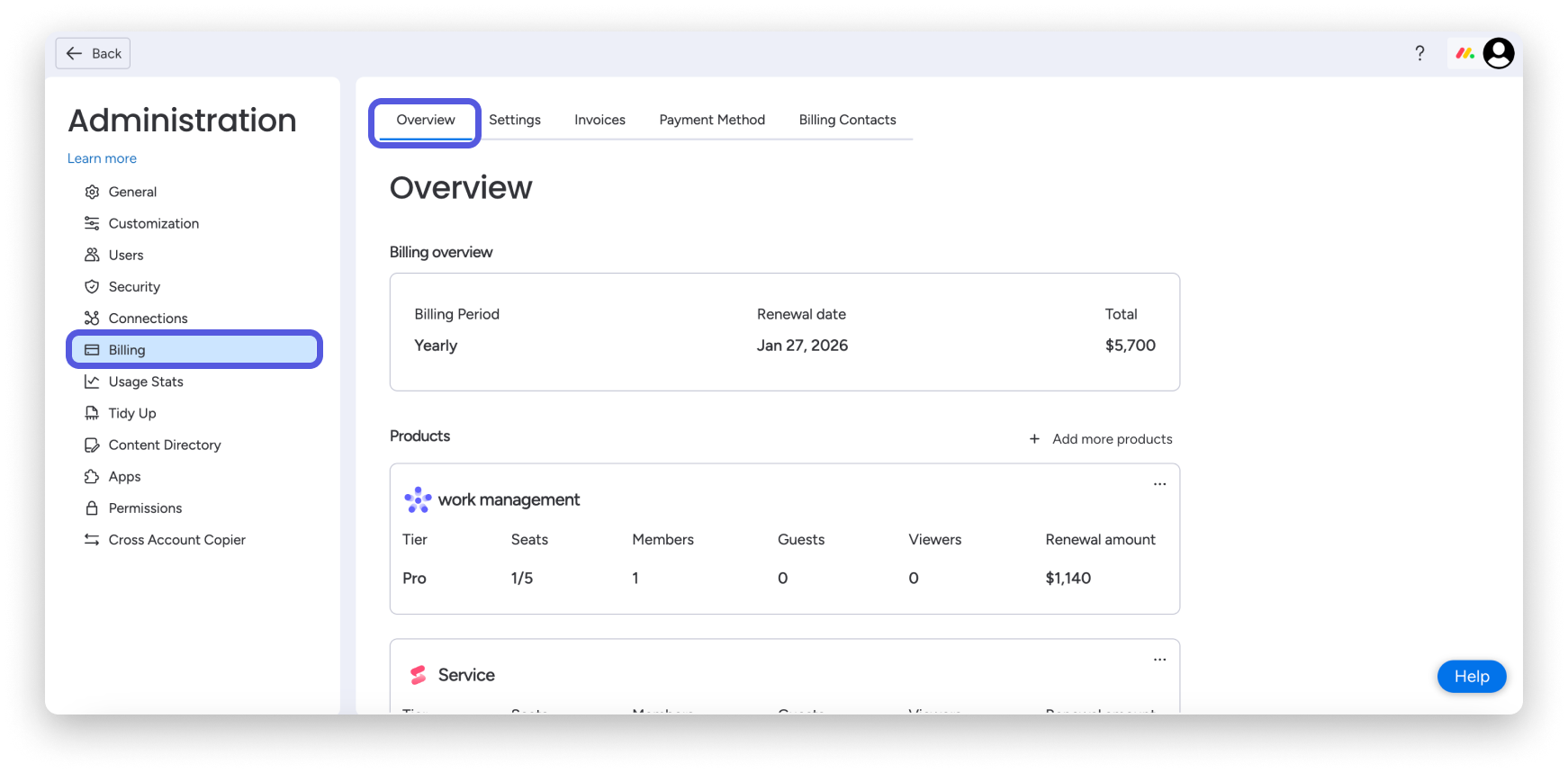
Task: Open the blue Help button
Action: [x=1472, y=677]
